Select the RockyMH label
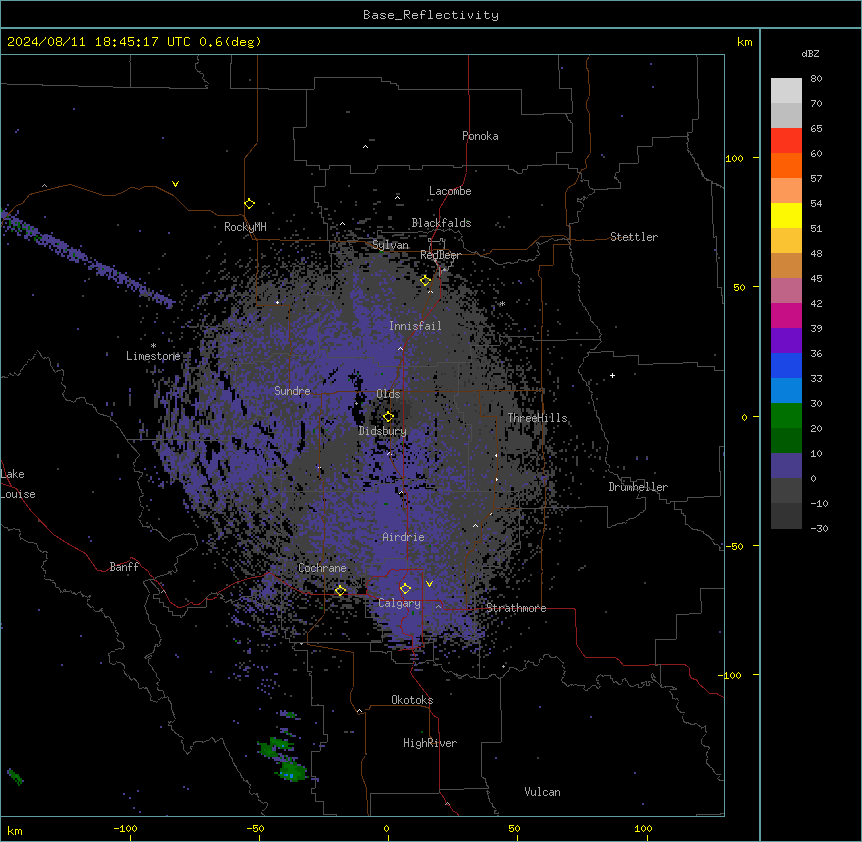Viewport: 862px width, 842px height. pyautogui.click(x=245, y=226)
